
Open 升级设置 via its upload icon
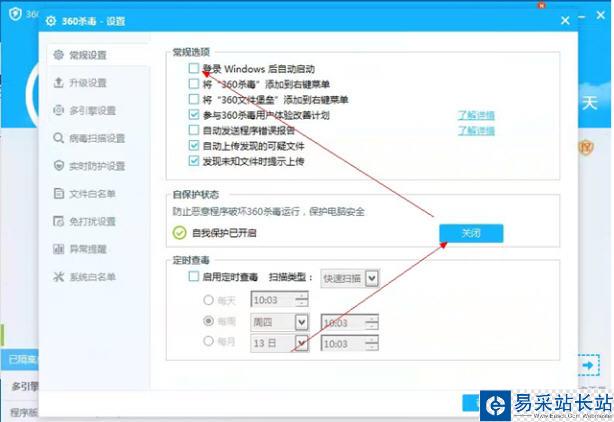tap(58, 83)
